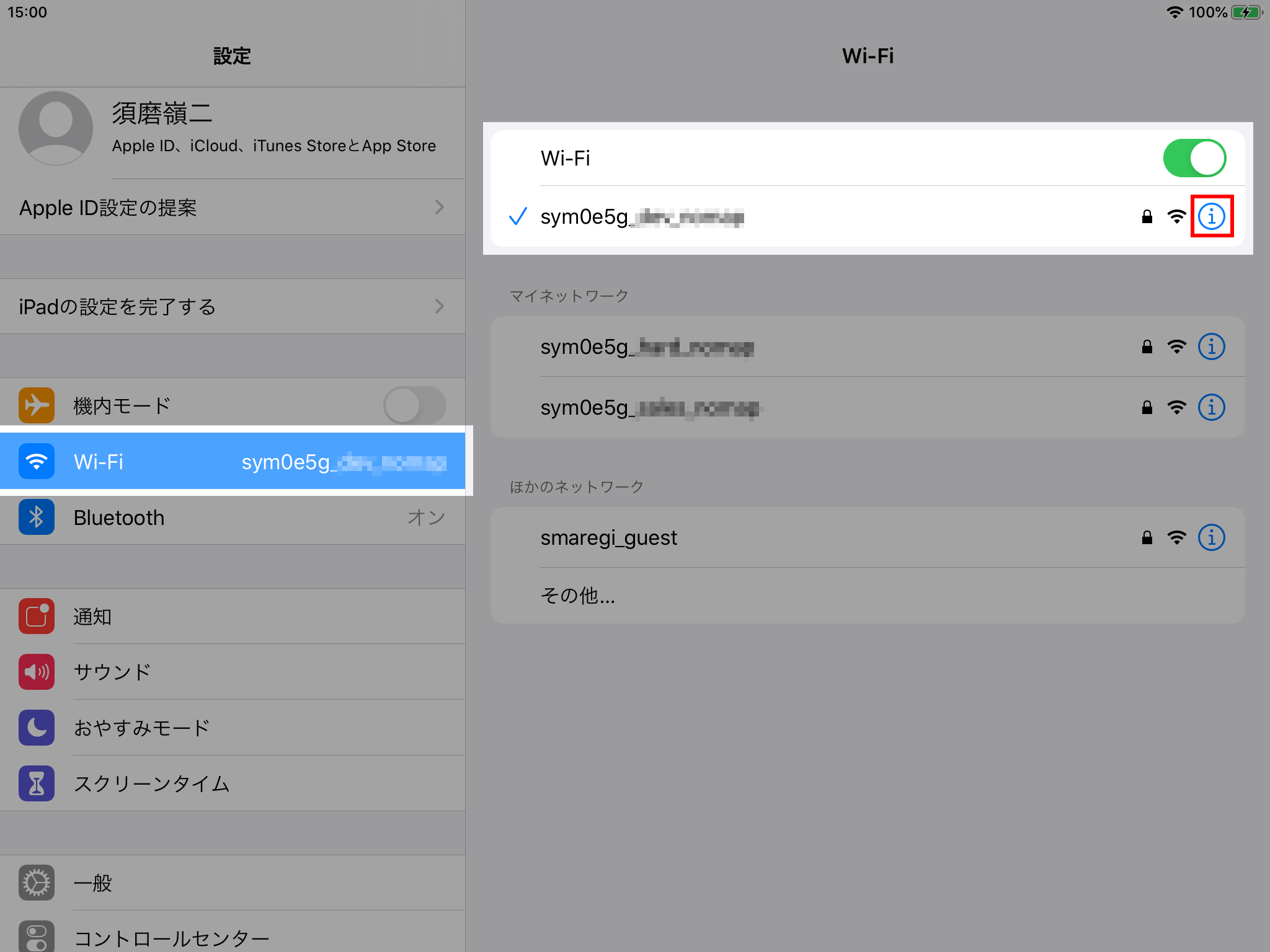Viewport: 1270px width, 952px height.
Task: Tap the red 通知 notifications icon
Action: click(37, 616)
